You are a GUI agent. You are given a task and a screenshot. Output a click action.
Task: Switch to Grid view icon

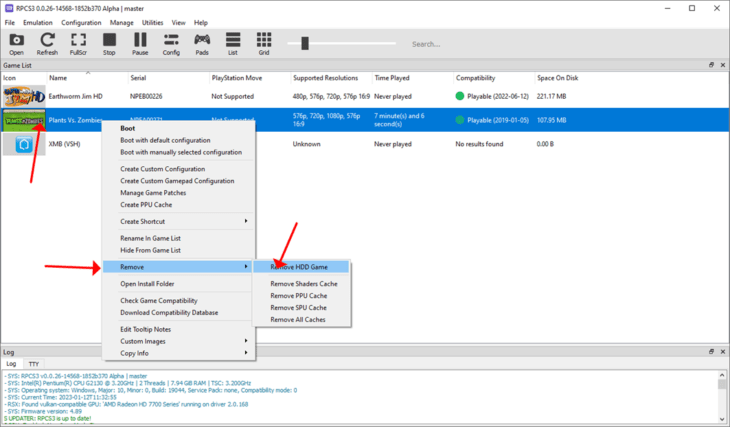point(264,44)
